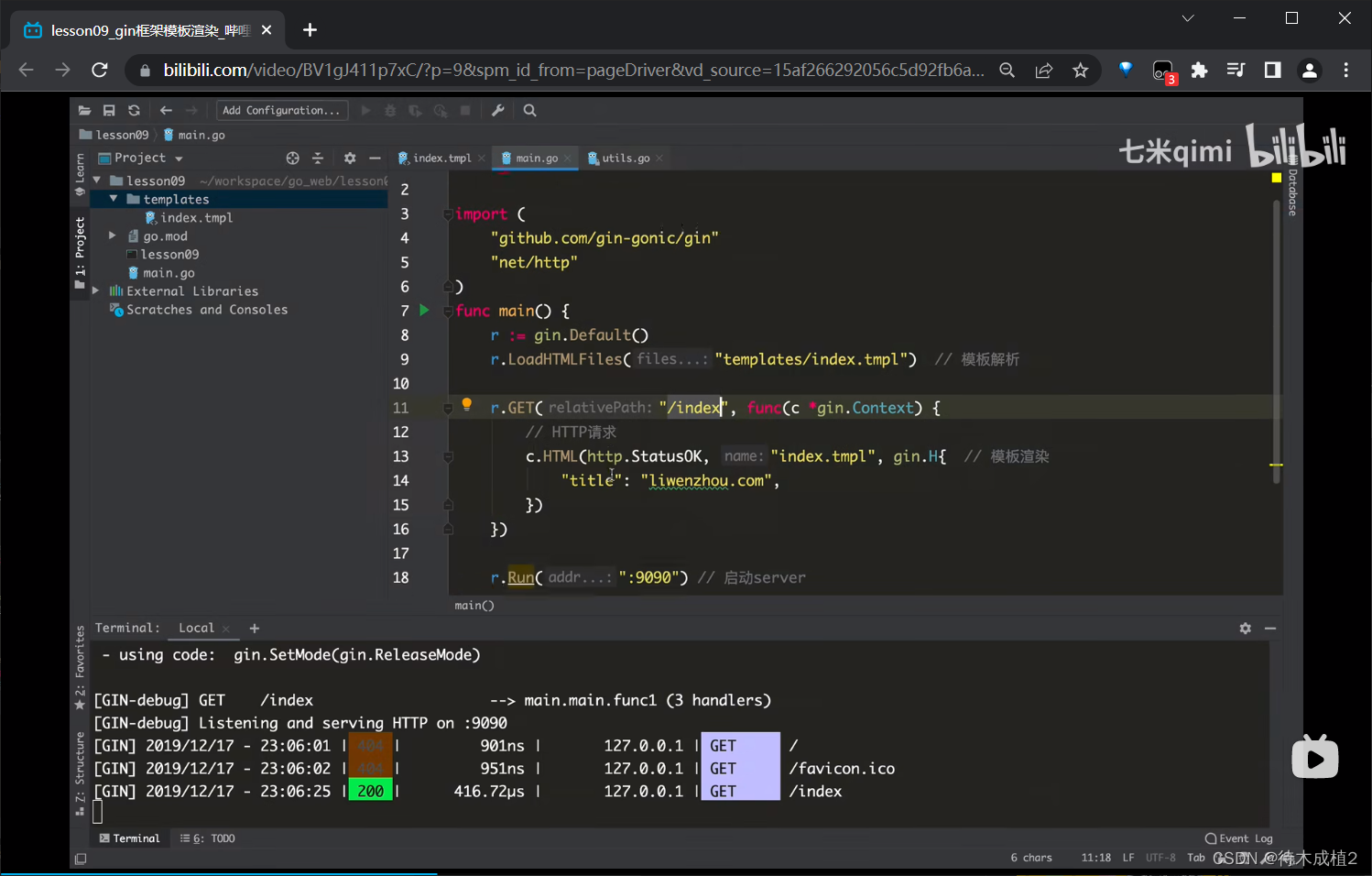Toggle the 1: Project tool window stripe
This screenshot has width=1372, height=876.
[80, 253]
